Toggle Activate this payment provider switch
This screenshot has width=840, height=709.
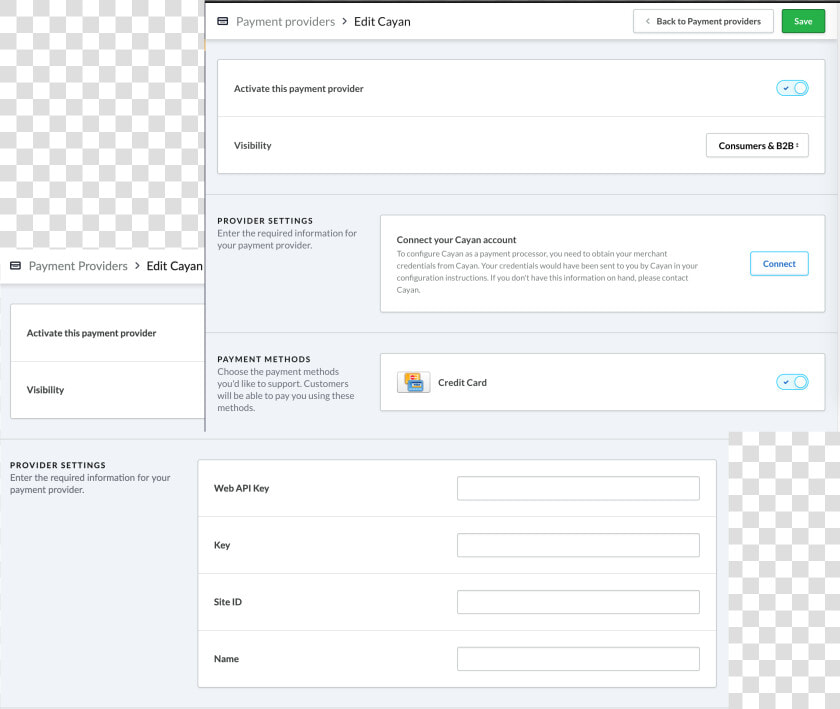(x=792, y=88)
